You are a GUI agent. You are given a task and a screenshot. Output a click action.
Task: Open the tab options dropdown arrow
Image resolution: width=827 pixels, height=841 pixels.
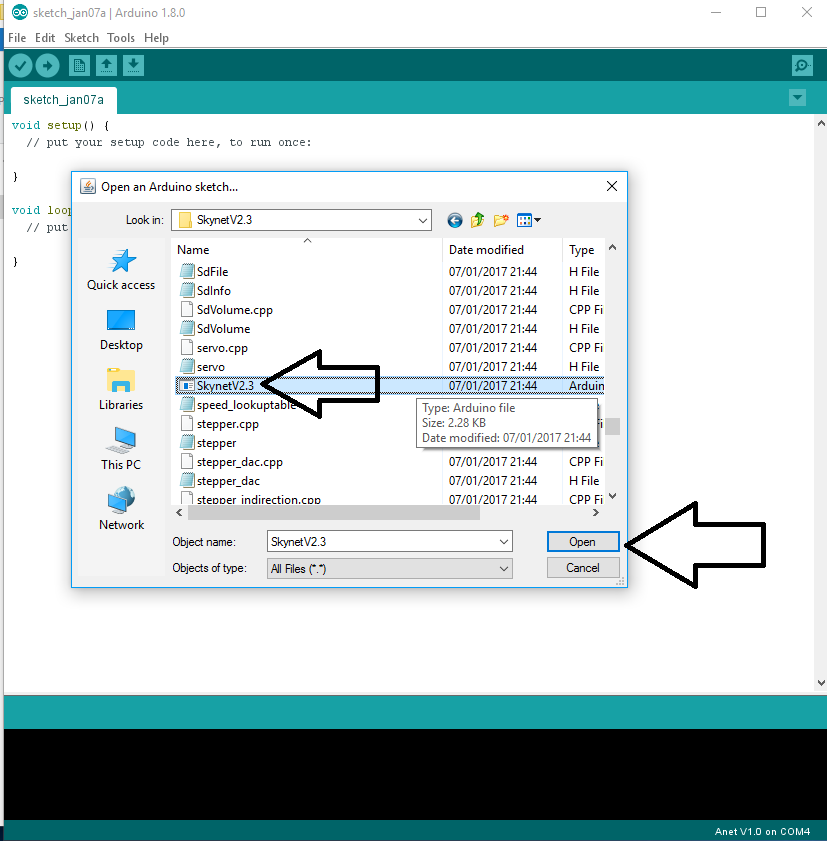[x=798, y=98]
